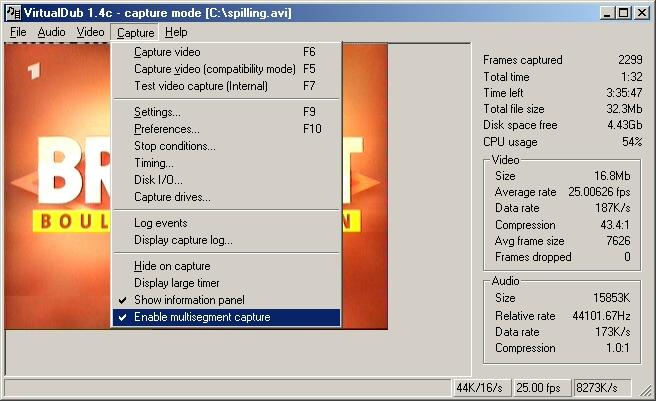Open the Help menu
The height and width of the screenshot is (401, 656).
tap(176, 32)
